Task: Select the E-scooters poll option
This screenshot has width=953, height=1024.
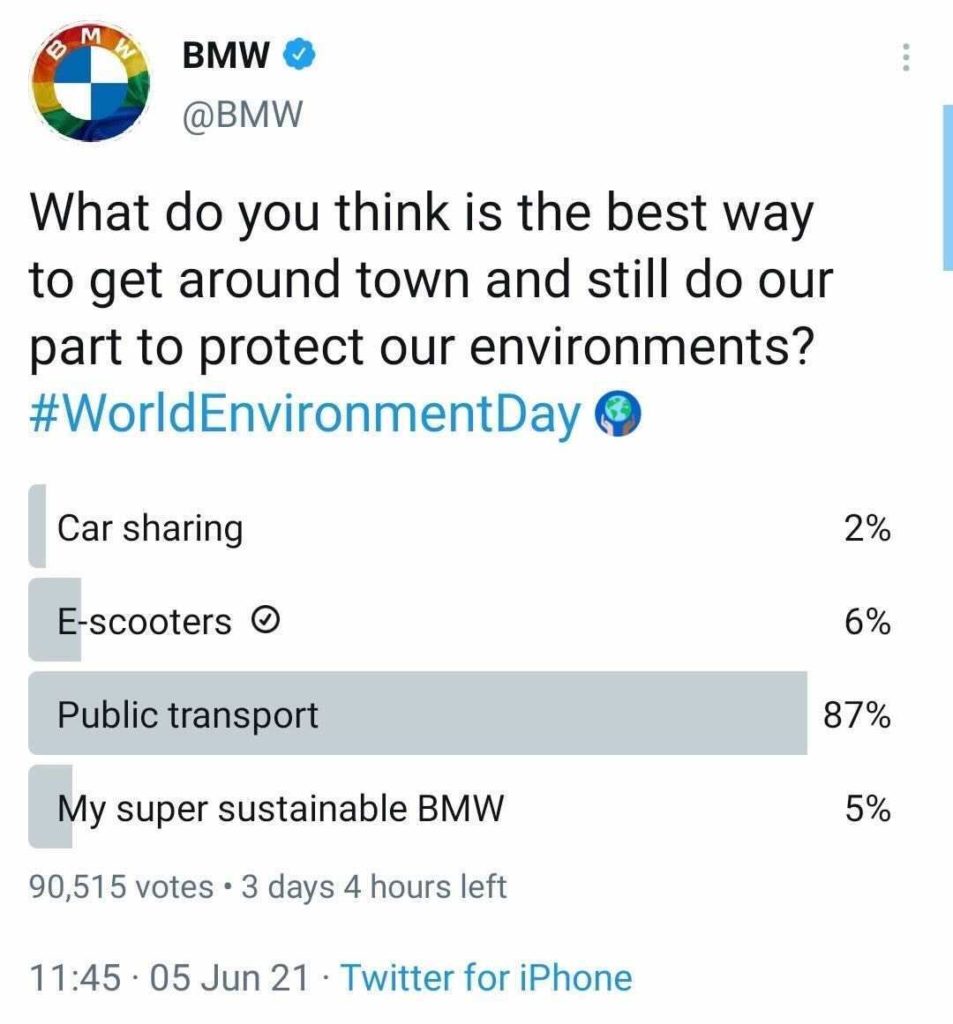Action: (460, 620)
